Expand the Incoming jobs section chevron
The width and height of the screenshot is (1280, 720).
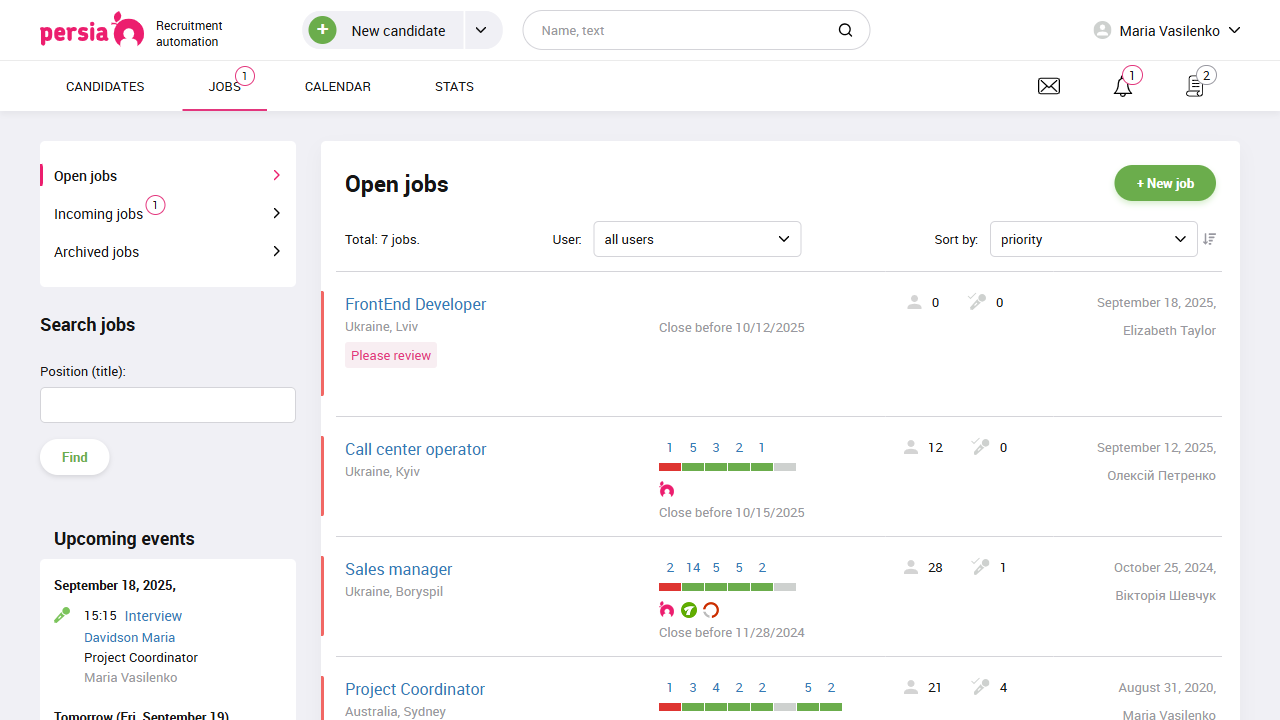(275, 213)
